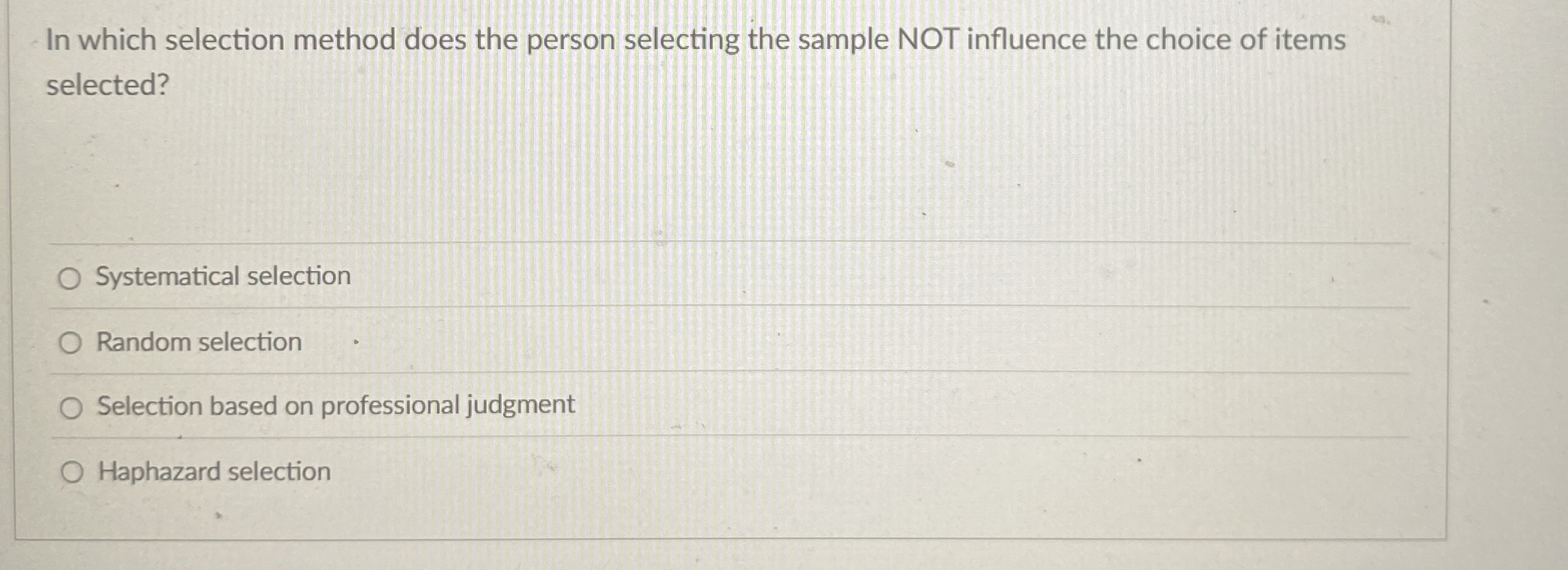Click the Random selection answer label
The width and height of the screenshot is (1568, 570).
pyautogui.click(x=198, y=342)
